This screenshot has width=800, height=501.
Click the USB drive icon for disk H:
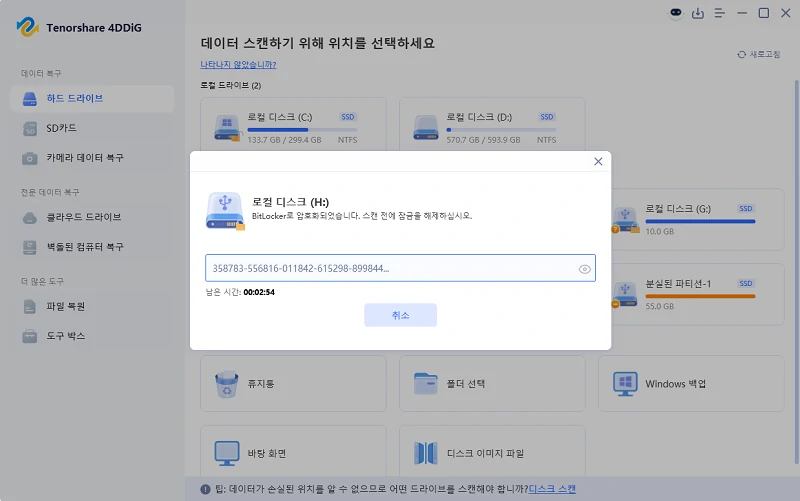click(225, 211)
